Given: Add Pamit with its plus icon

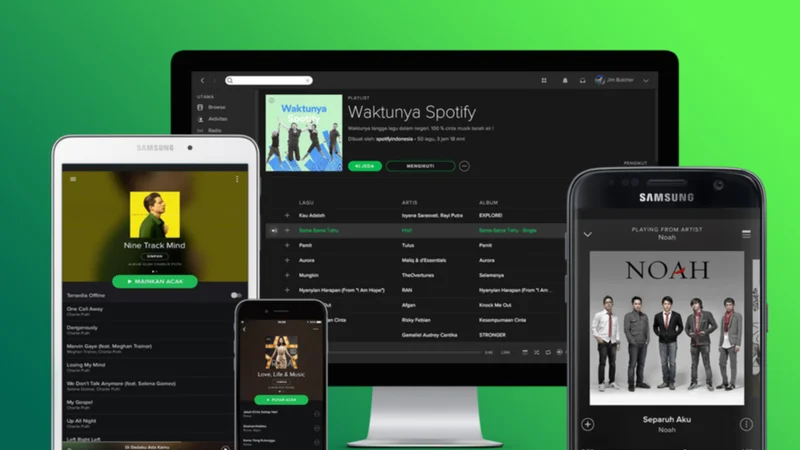Looking at the screenshot, I should coord(287,245).
